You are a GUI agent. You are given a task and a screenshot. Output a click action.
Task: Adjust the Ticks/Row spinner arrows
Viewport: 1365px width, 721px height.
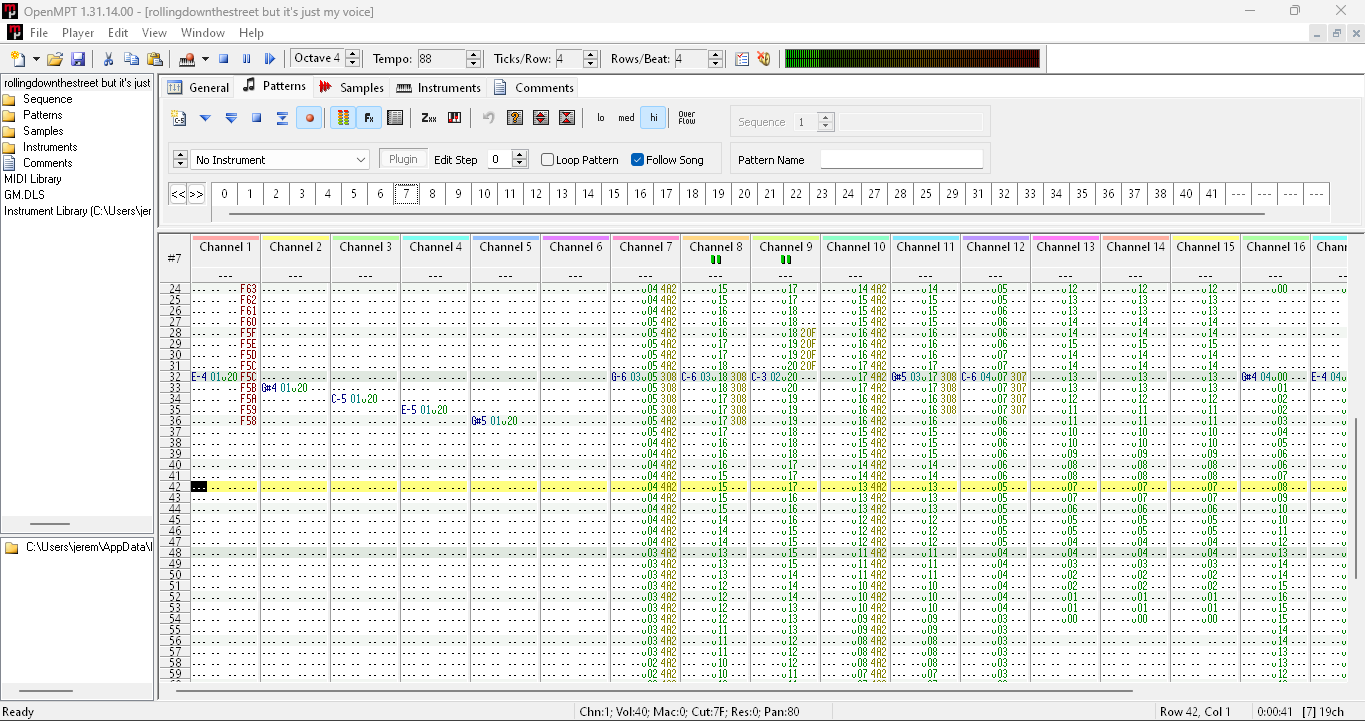tap(590, 59)
